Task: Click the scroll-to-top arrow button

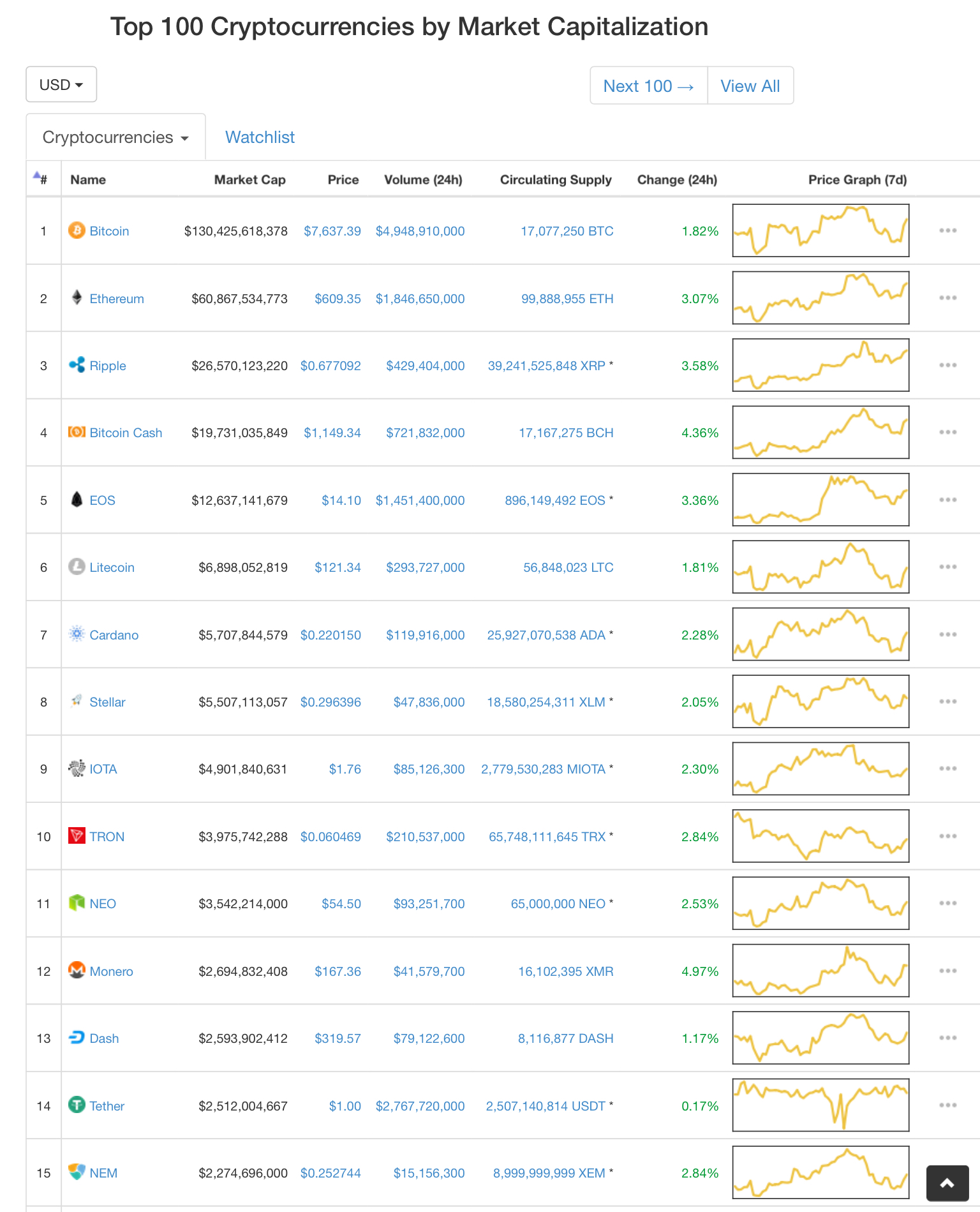Action: pyautogui.click(x=947, y=1183)
